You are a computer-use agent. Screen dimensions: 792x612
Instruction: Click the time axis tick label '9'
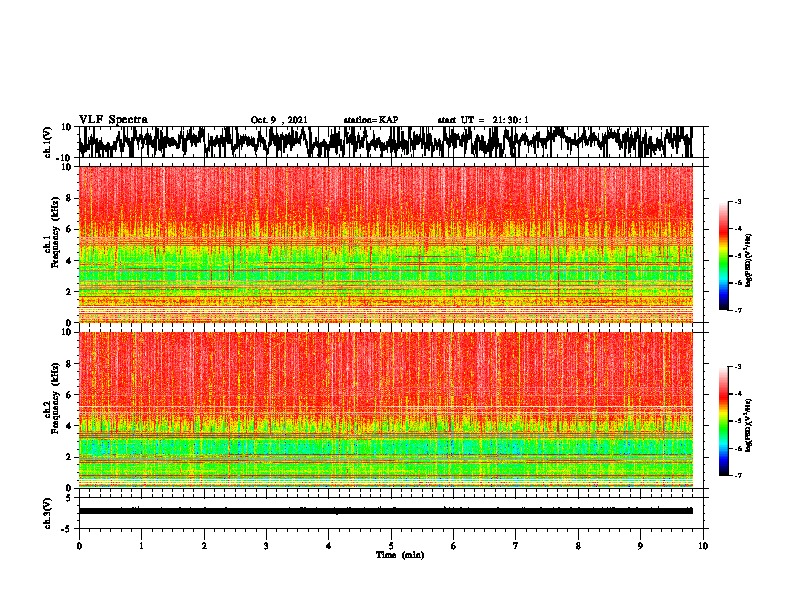click(640, 546)
